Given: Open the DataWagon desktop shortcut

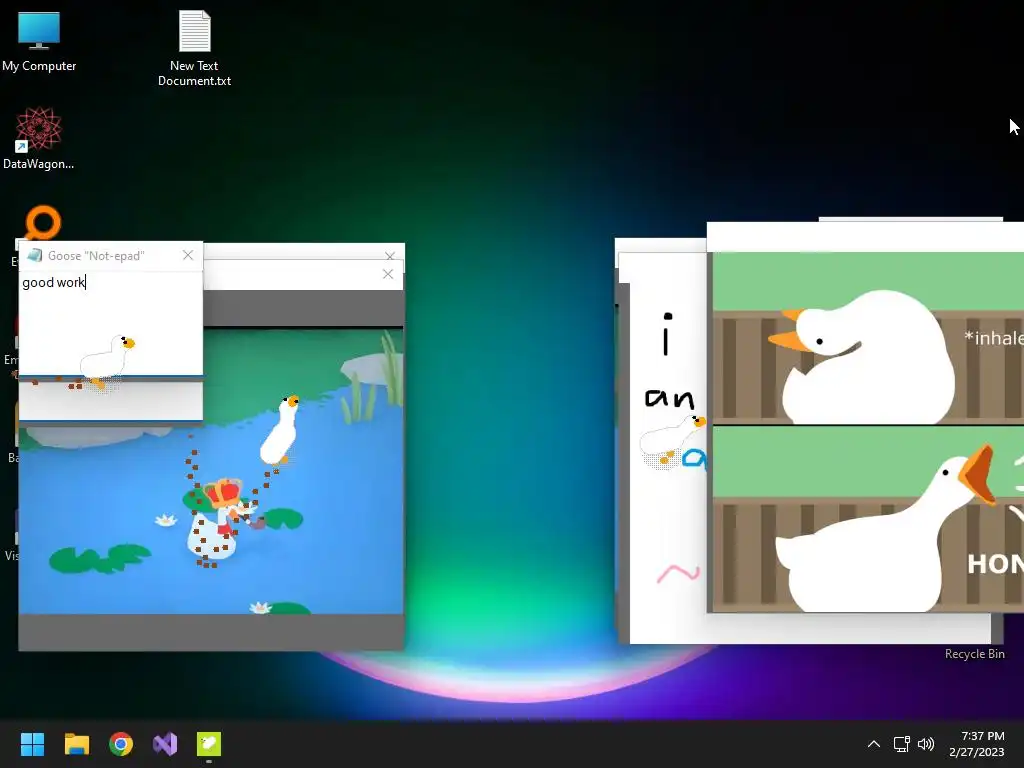Looking at the screenshot, I should [x=39, y=138].
